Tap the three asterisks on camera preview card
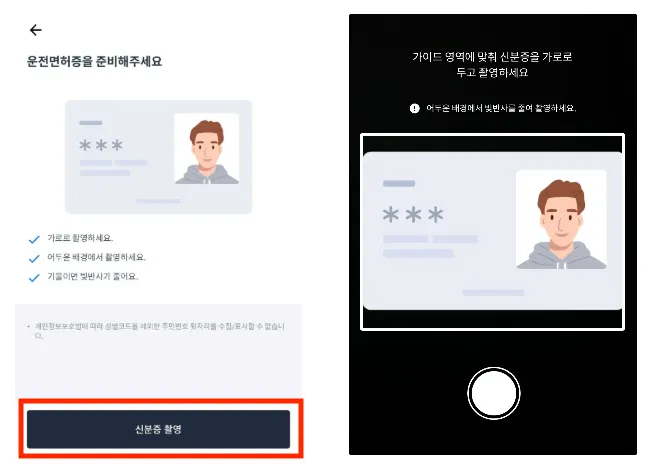The image size is (650, 469). tap(413, 215)
